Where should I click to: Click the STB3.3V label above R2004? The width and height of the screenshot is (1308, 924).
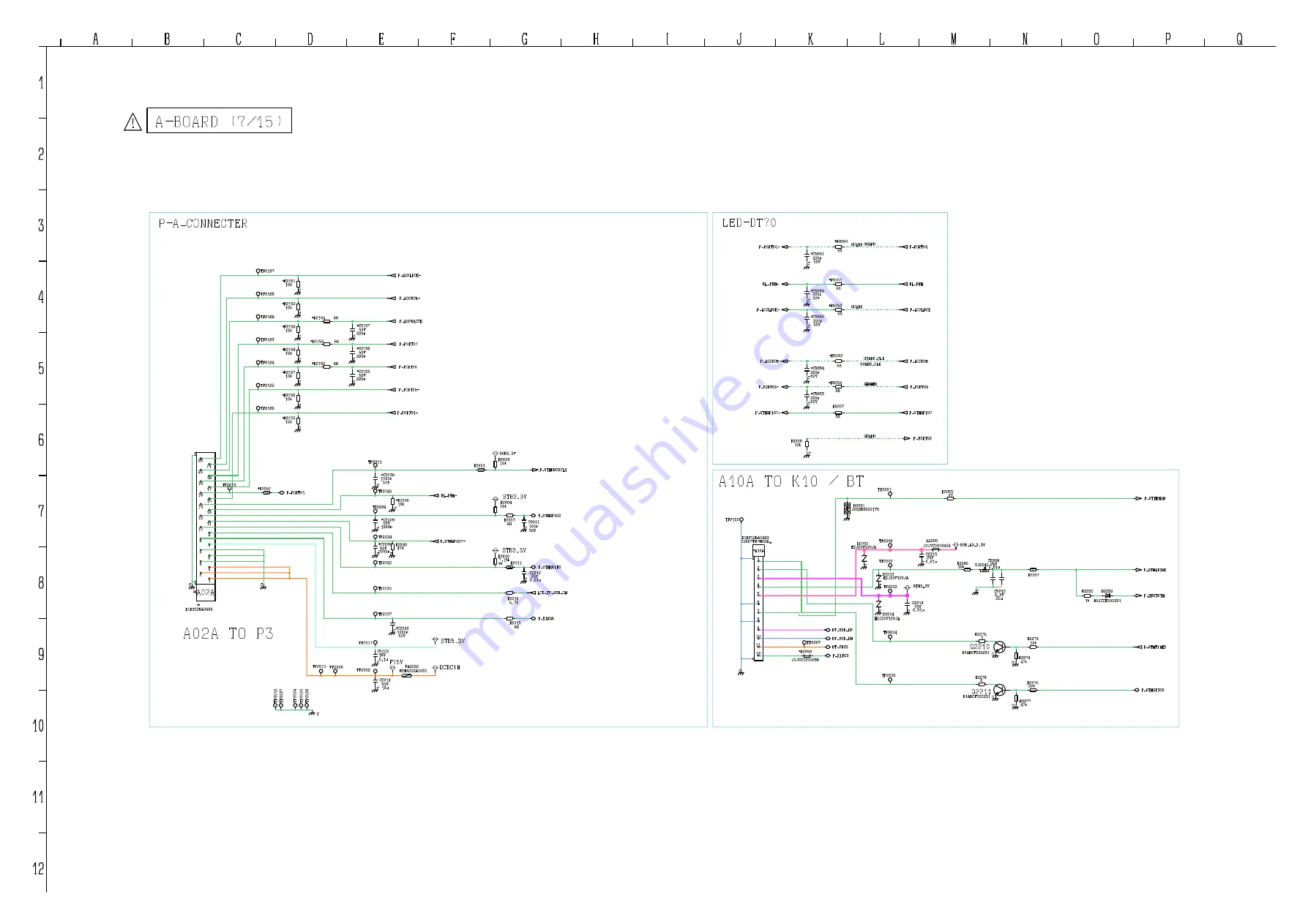(x=514, y=497)
